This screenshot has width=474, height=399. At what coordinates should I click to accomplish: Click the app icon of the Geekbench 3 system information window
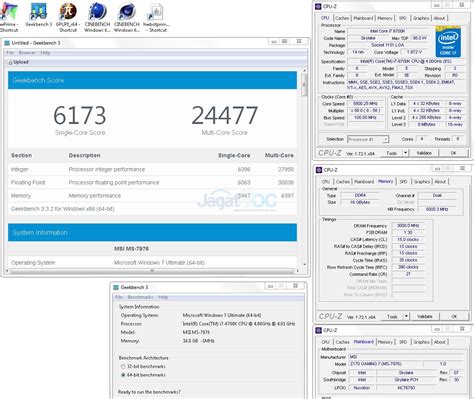point(116,287)
